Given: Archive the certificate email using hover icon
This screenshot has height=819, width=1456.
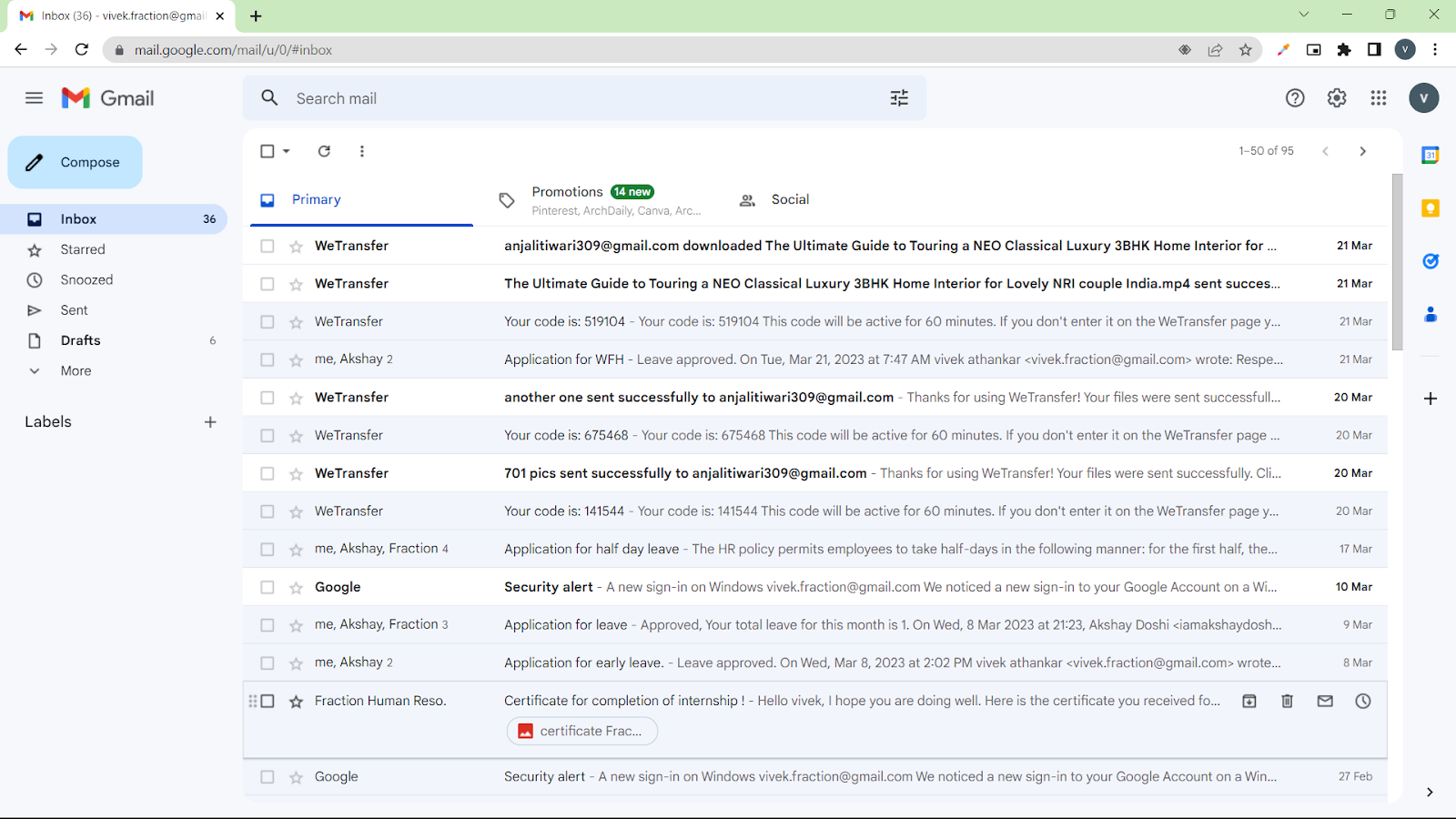Looking at the screenshot, I should tap(1249, 701).
